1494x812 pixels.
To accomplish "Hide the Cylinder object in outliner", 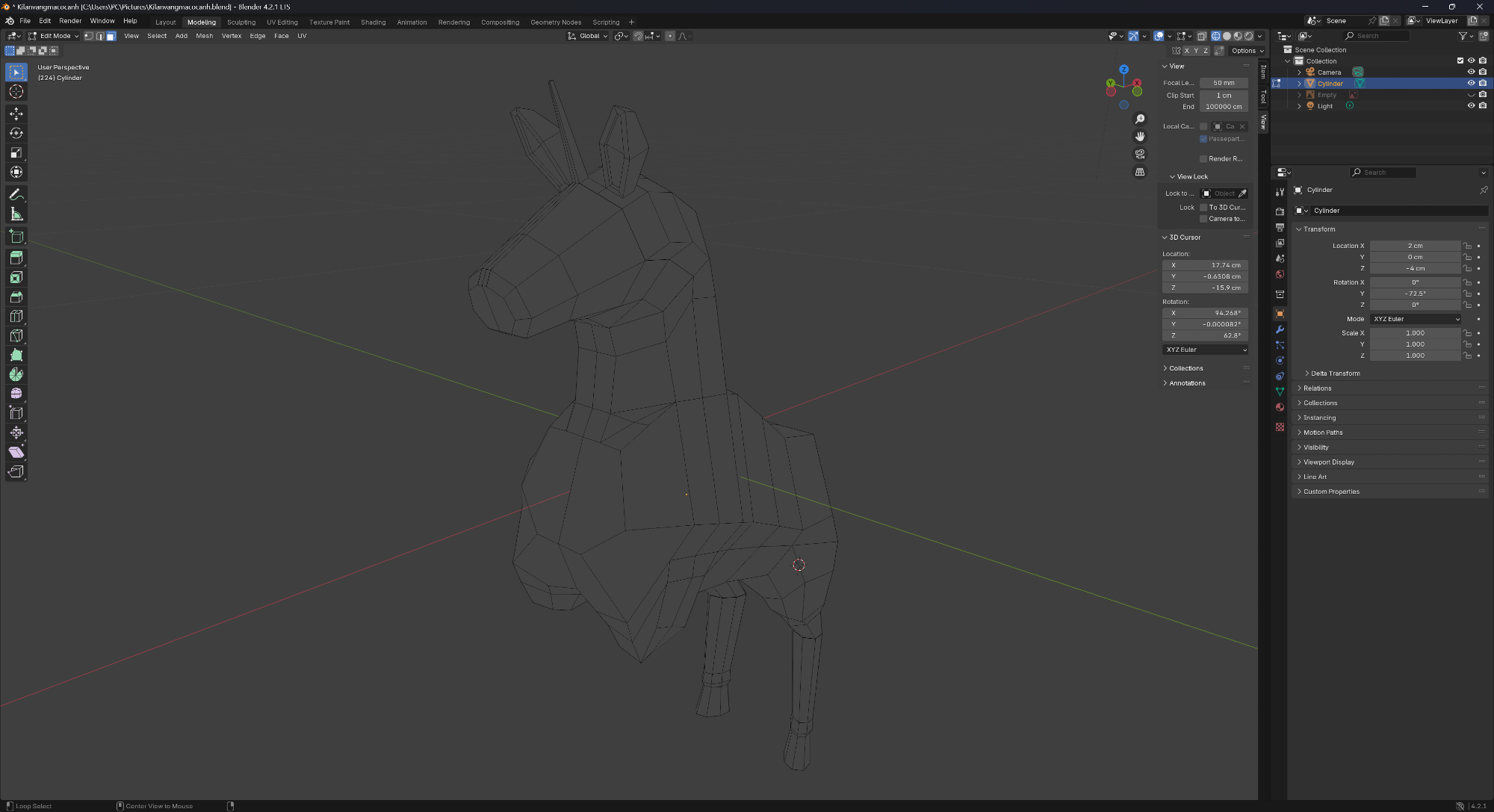I will coord(1471,84).
